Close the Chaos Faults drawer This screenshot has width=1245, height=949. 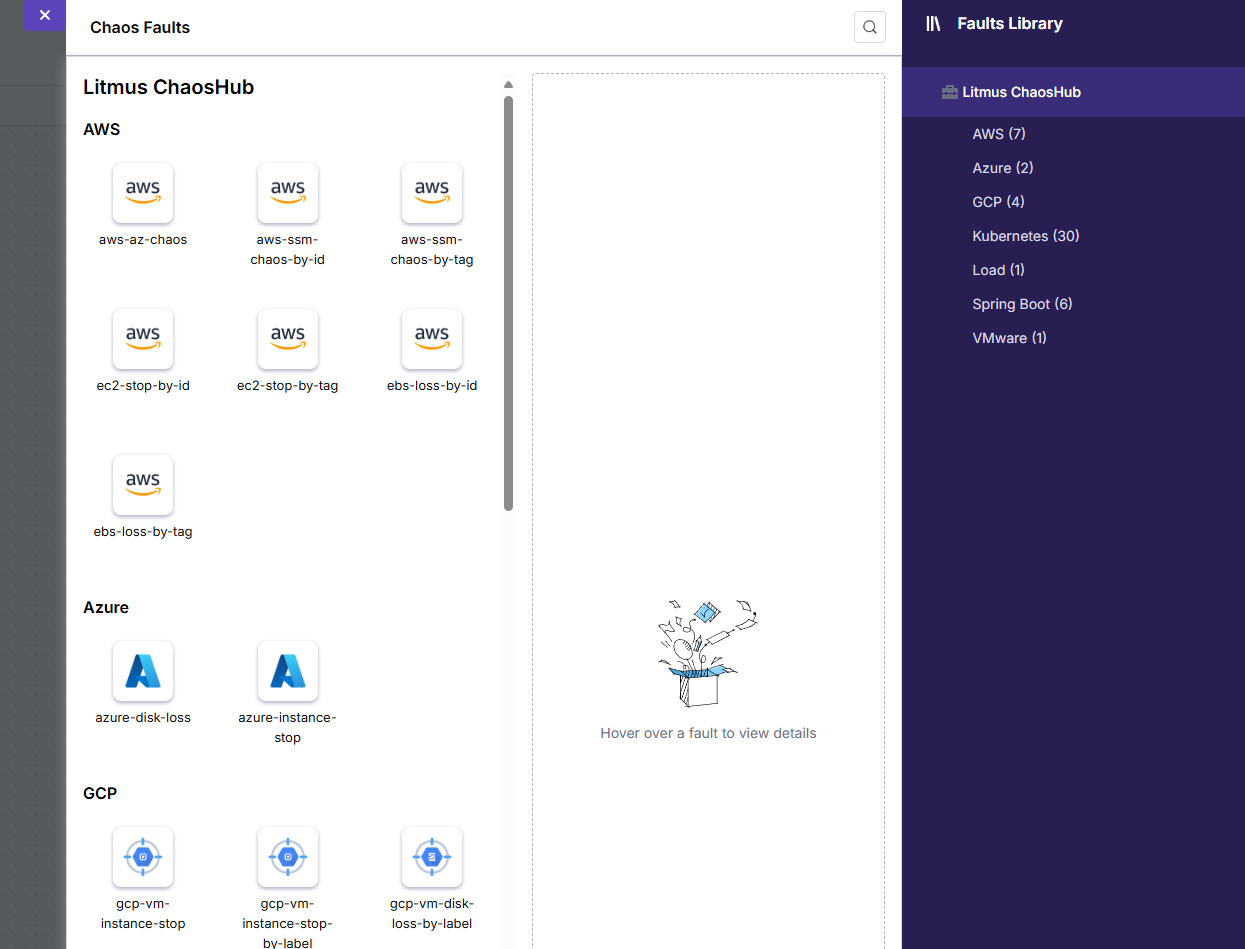44,15
